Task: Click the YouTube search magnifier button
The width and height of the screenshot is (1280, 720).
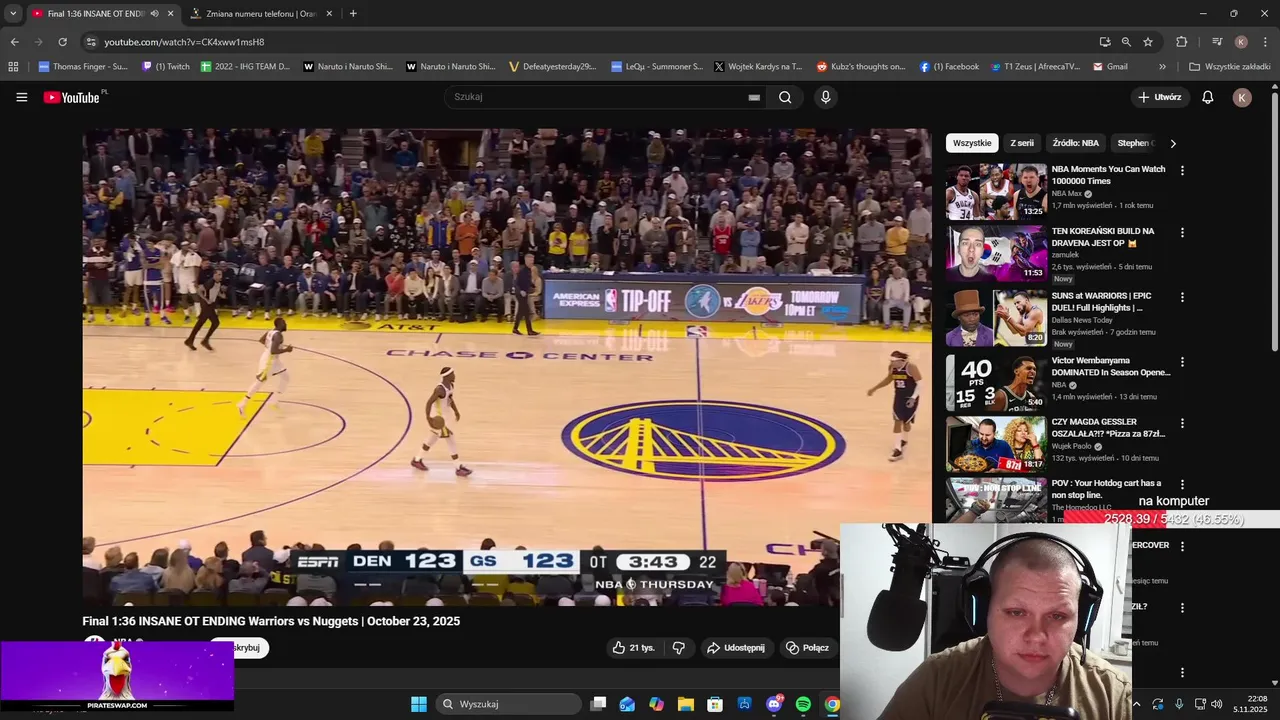Action: (x=785, y=97)
